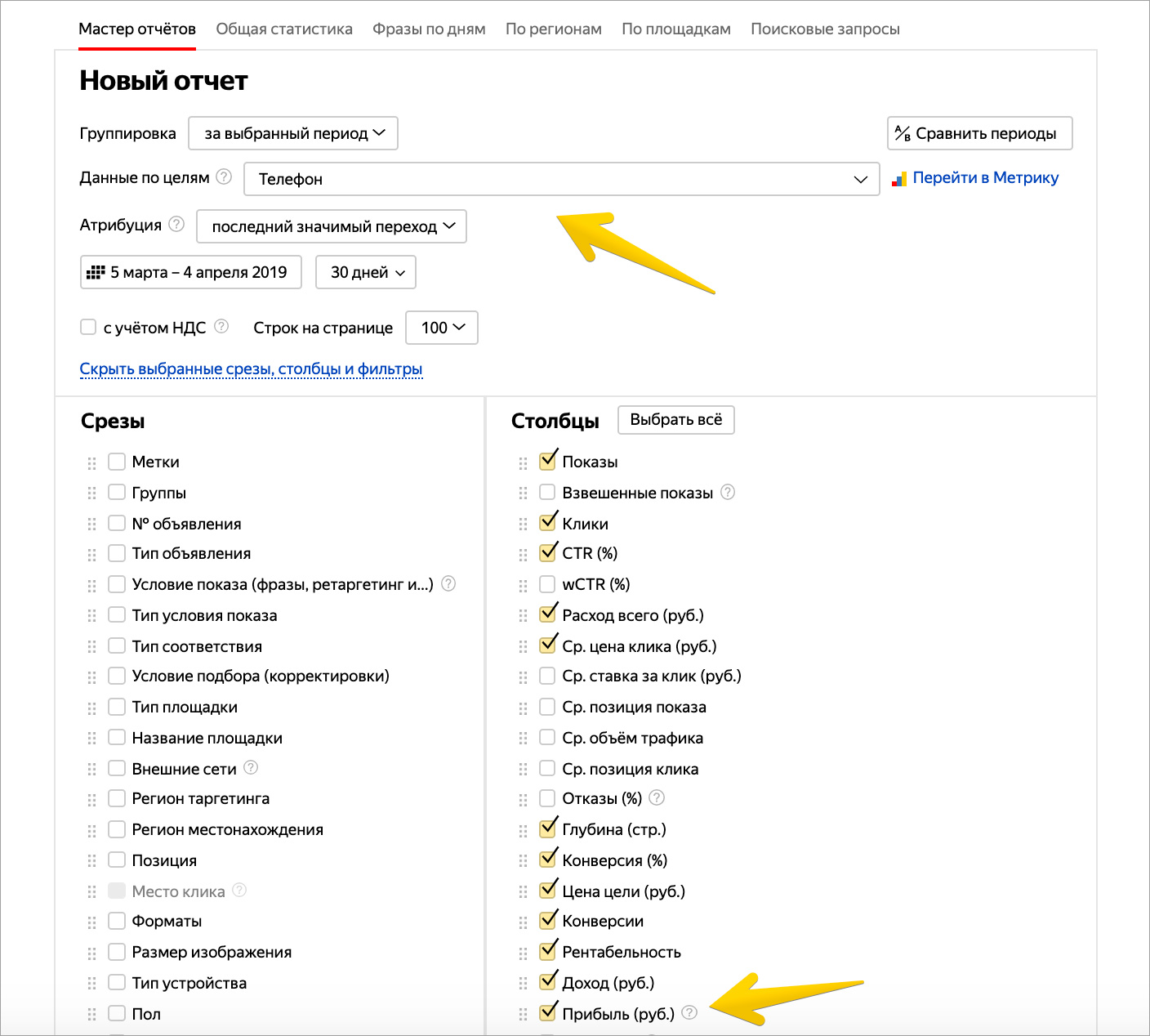
Task: Switch to Общая статистика tab
Action: point(284,29)
